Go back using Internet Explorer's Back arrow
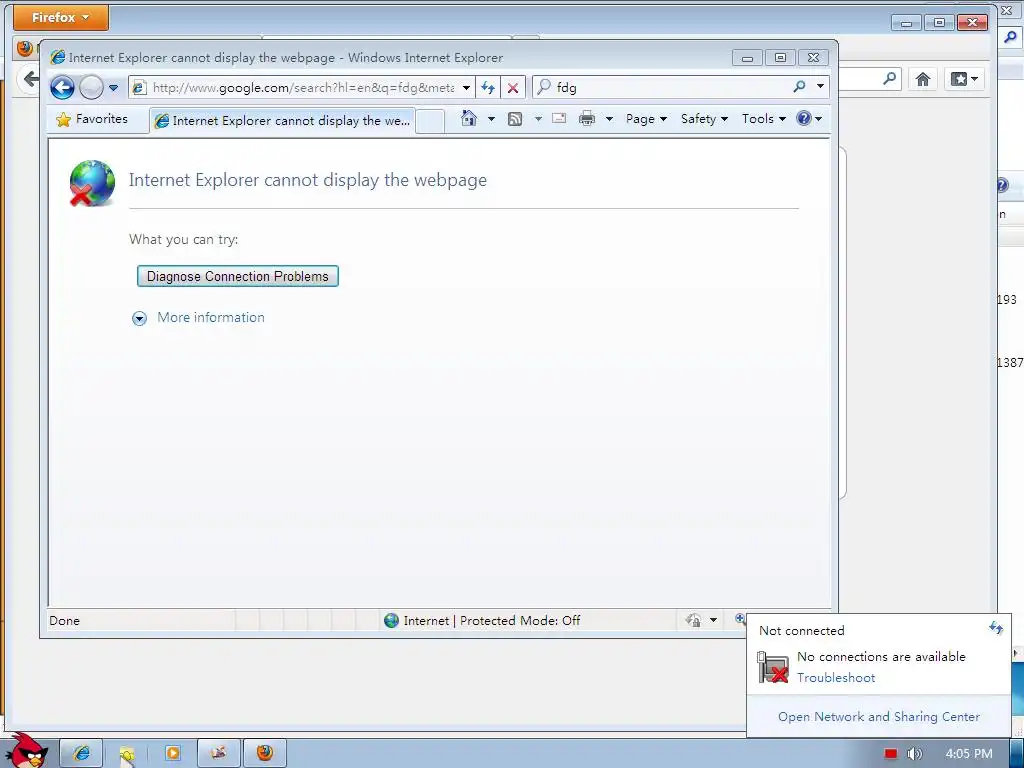The image size is (1024, 768). pyautogui.click(x=62, y=87)
